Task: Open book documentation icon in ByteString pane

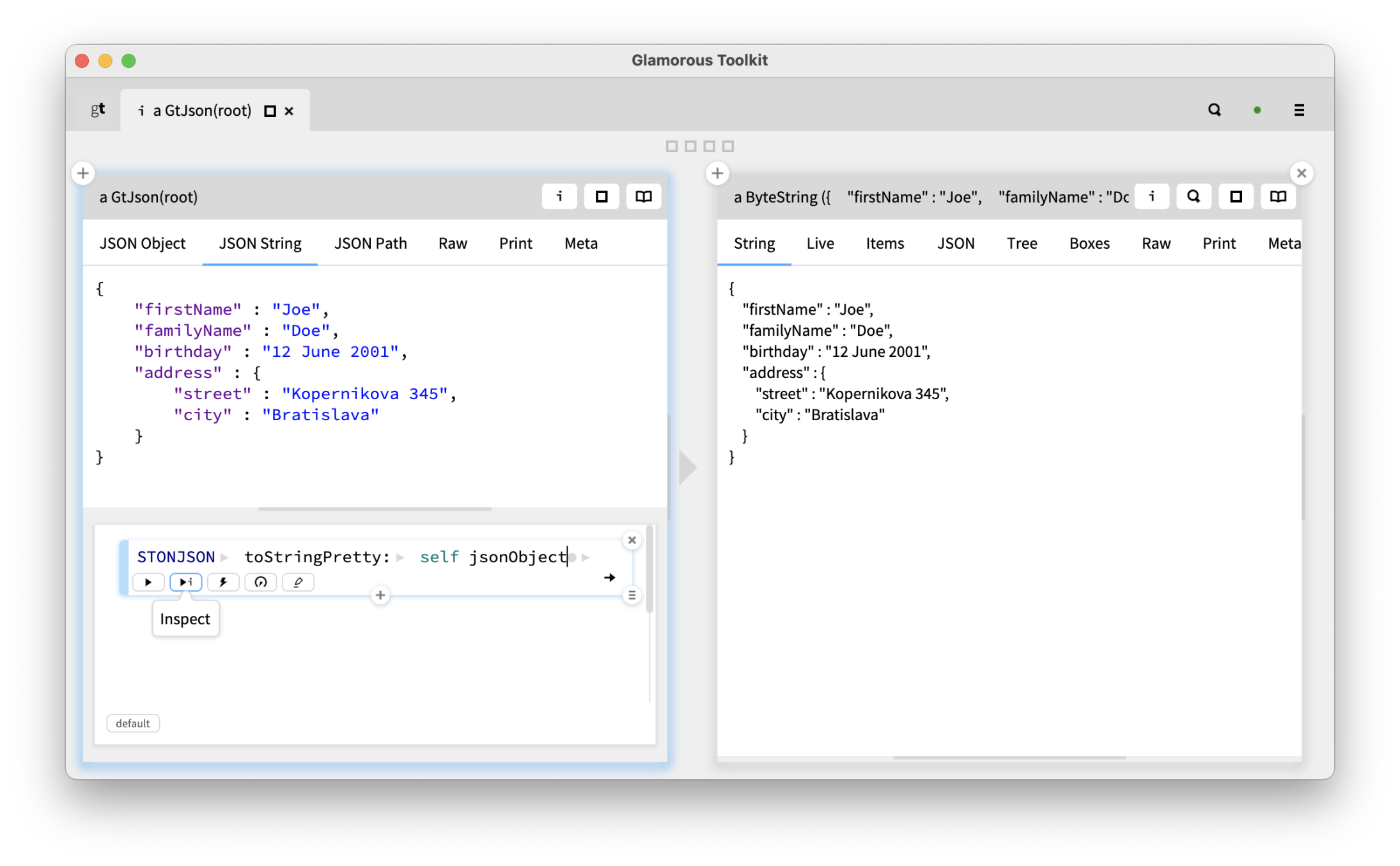Action: click(1278, 196)
